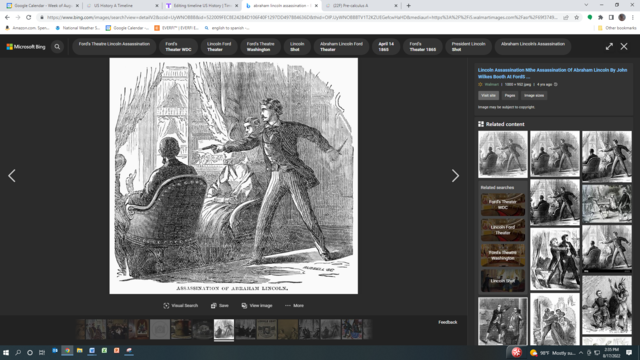Click the Visual Search option
The height and width of the screenshot is (360, 640).
(180, 305)
